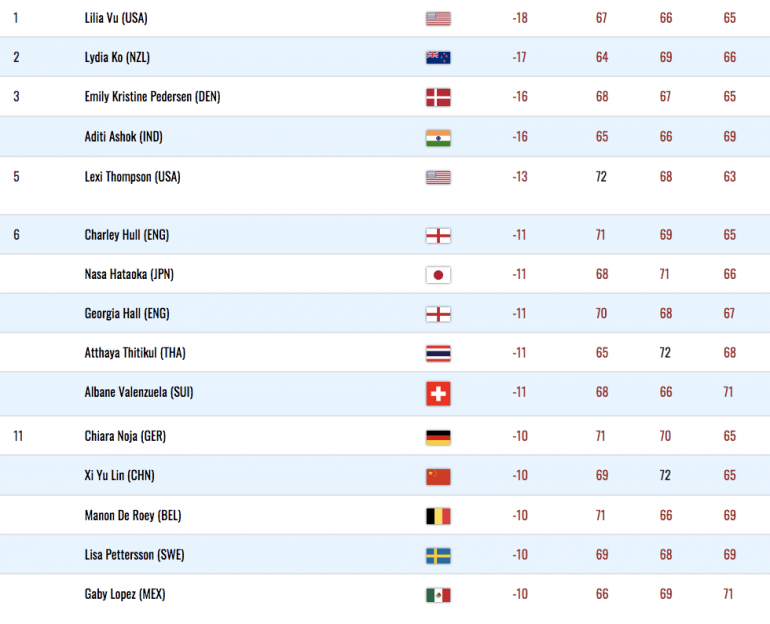Select Lexi Thompson (USA) name

(132, 177)
